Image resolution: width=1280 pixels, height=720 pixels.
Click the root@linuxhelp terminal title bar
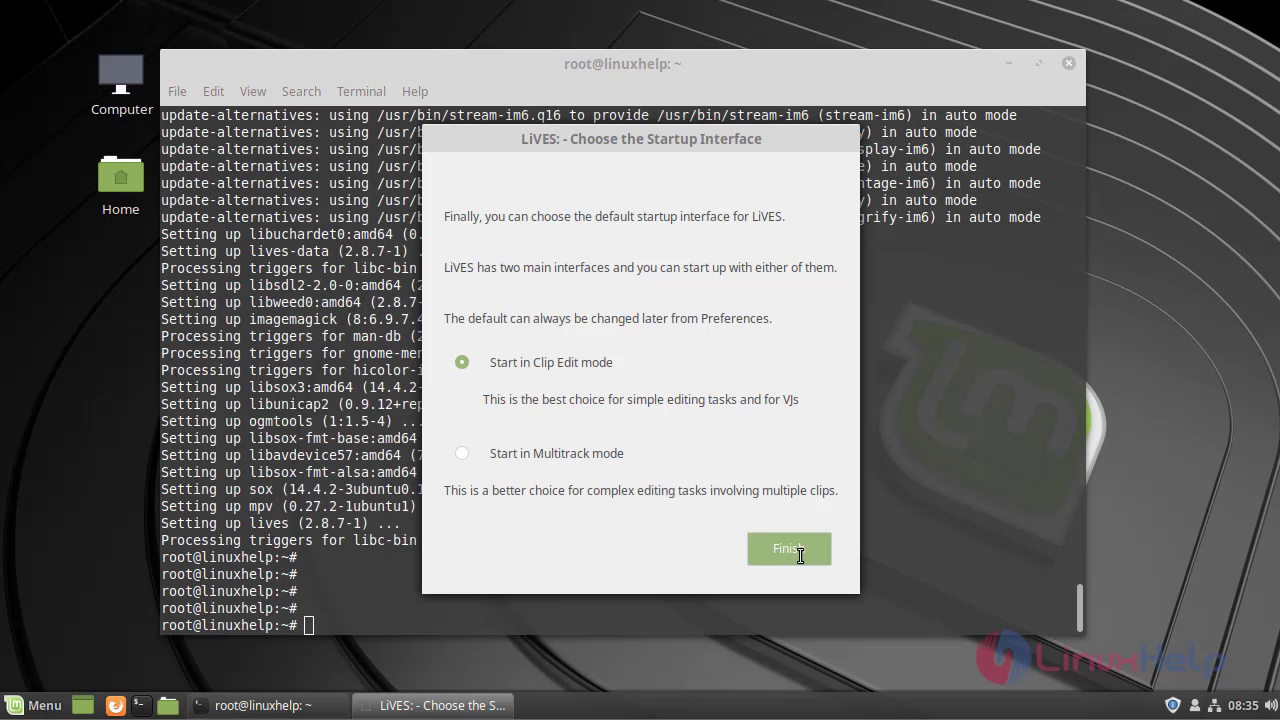tap(622, 63)
